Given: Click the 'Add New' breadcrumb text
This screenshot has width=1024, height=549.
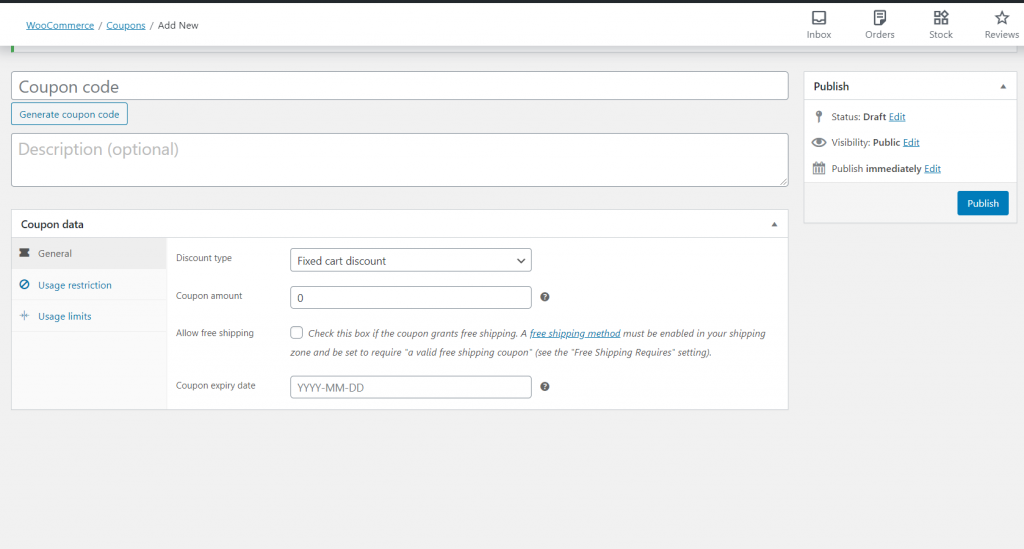Looking at the screenshot, I should (178, 25).
